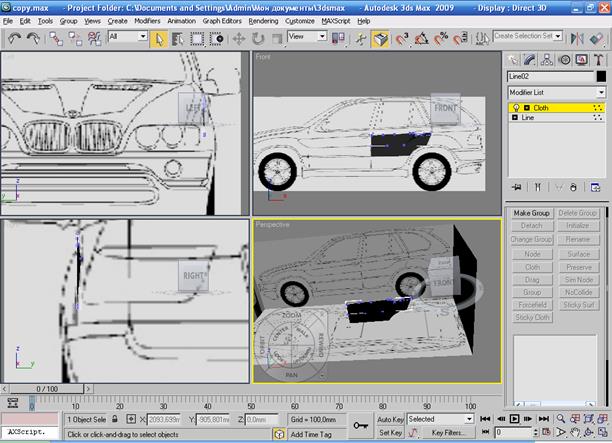Open Create Selection Set dropdown
612x443 pixels.
(558, 36)
